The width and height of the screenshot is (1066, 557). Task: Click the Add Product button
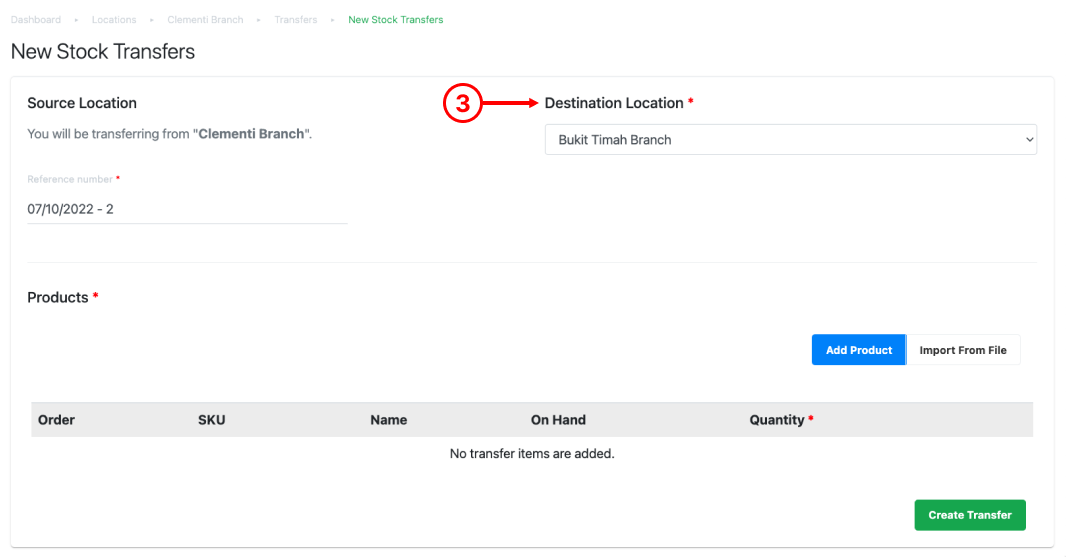(x=859, y=350)
